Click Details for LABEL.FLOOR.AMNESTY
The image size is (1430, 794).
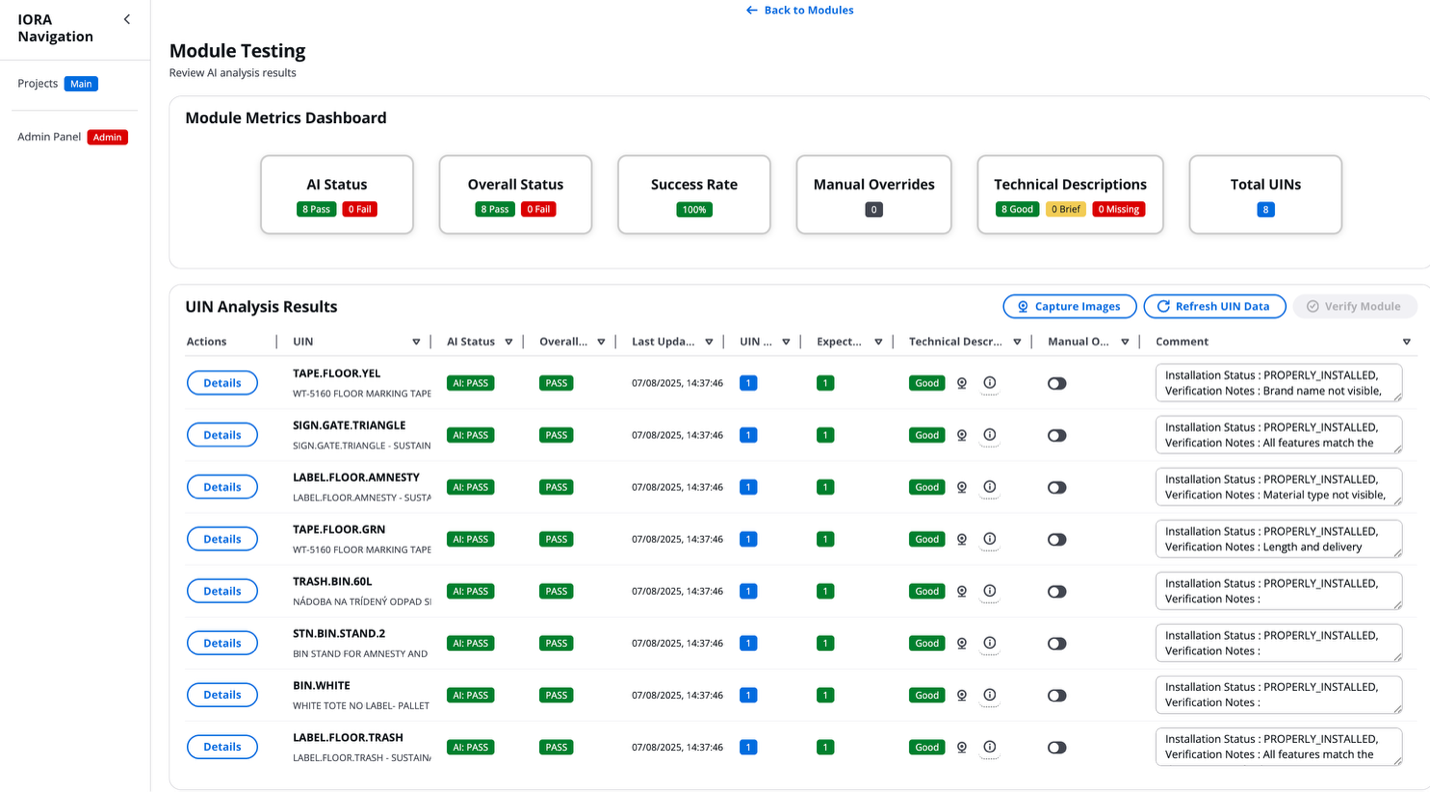(x=222, y=487)
